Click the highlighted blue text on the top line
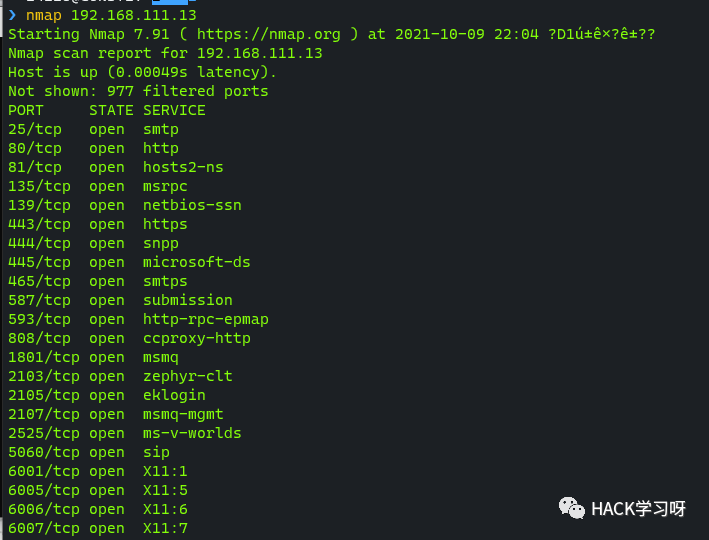Screen dimensions: 709x540 pos(174,2)
